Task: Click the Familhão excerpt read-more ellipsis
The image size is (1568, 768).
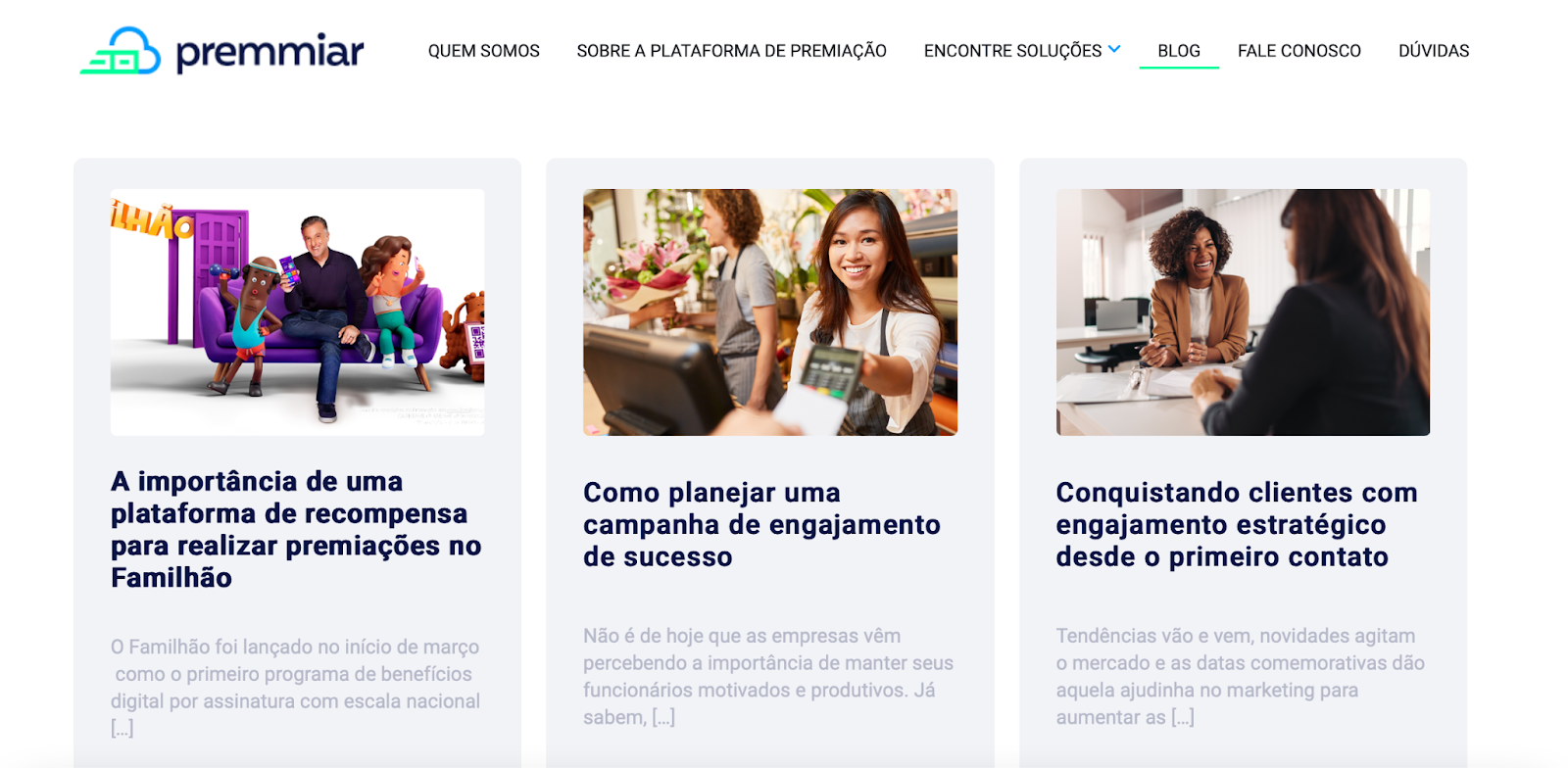Action: pos(122,728)
